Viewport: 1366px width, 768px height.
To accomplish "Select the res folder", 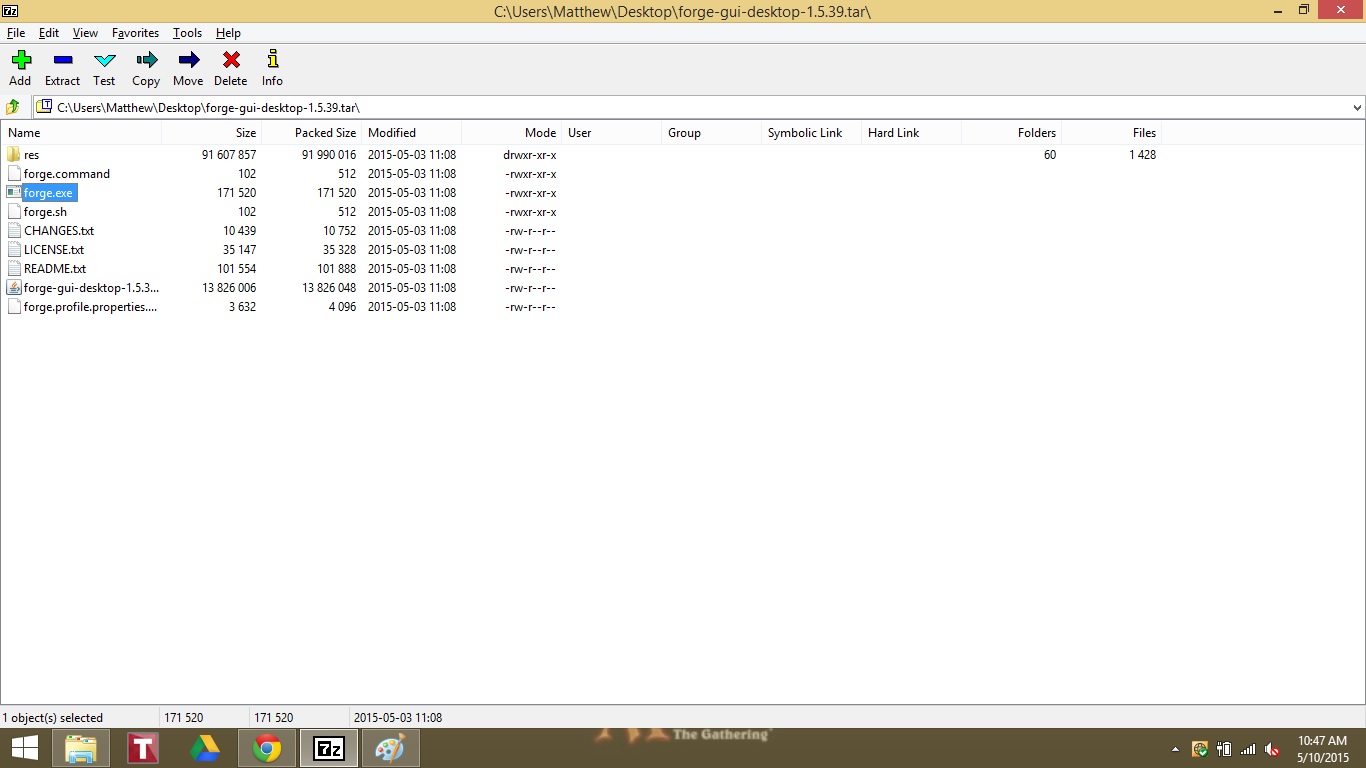I will [x=31, y=155].
